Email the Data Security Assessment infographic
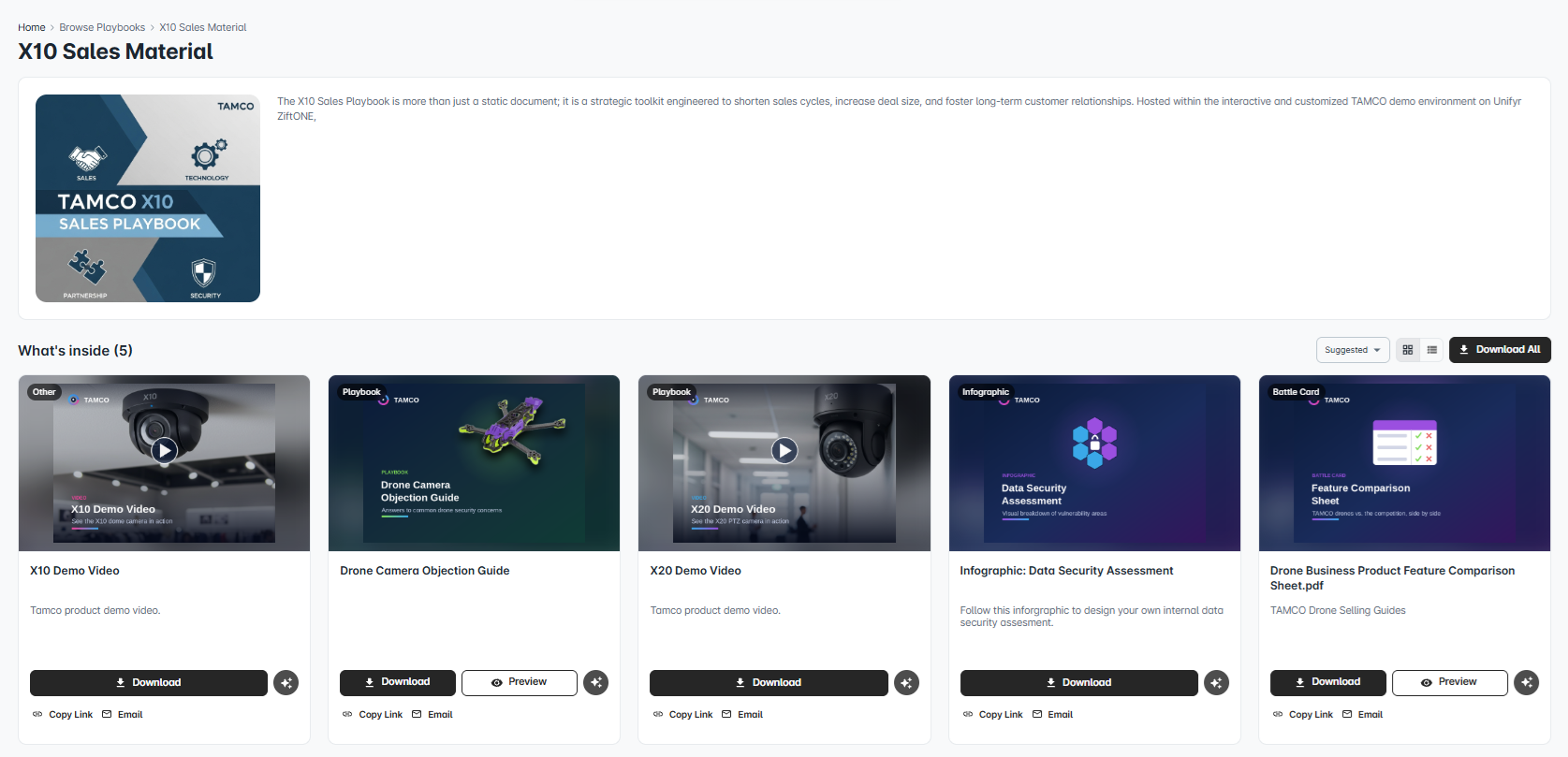This screenshot has width=1568, height=757. [x=1053, y=715]
